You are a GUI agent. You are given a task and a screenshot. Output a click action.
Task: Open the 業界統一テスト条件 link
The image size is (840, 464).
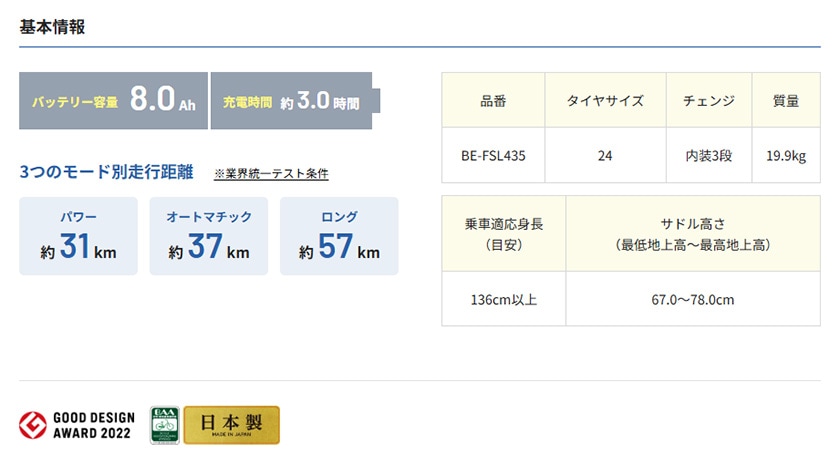[271, 174]
